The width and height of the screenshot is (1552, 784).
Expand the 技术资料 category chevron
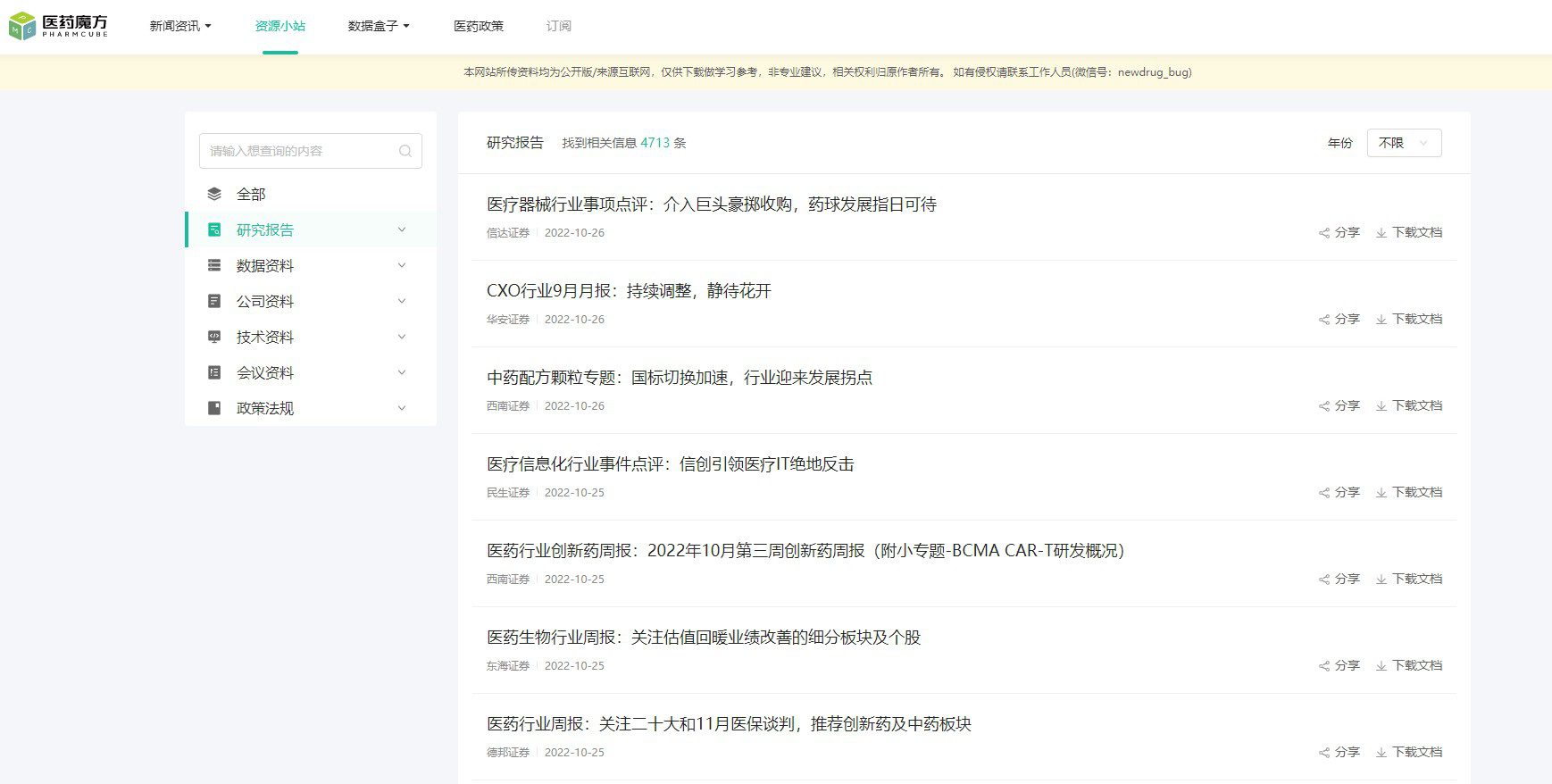[402, 337]
